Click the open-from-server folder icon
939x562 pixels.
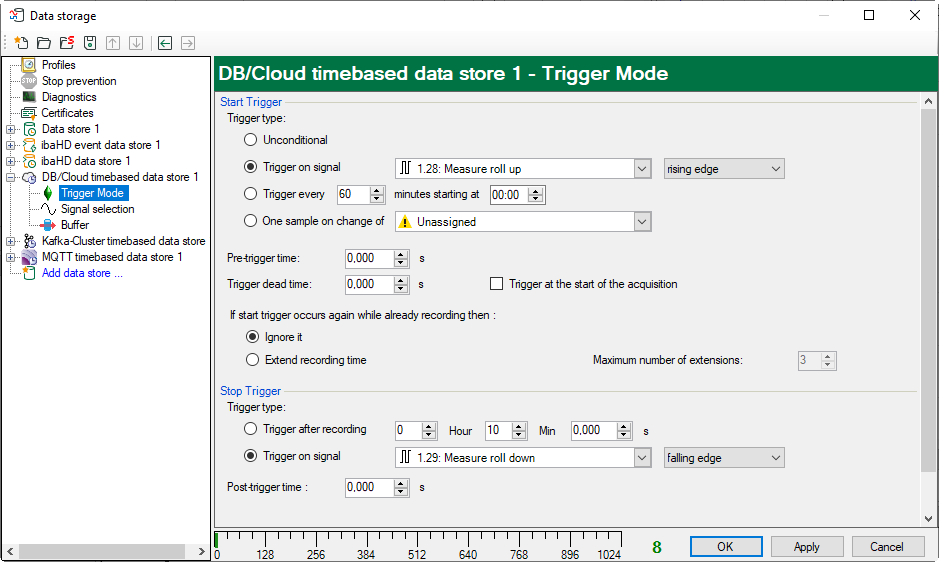pos(66,43)
